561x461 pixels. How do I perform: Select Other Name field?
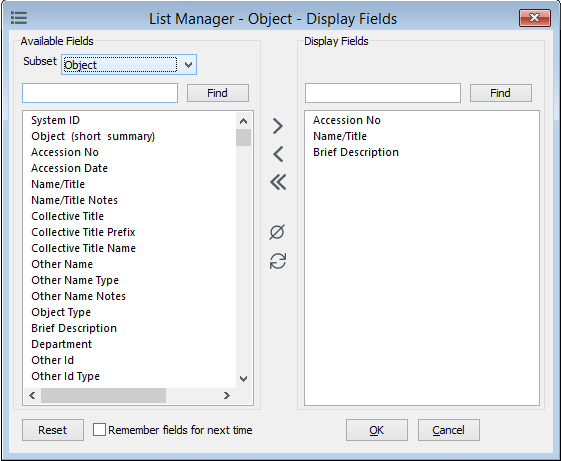pyautogui.click(x=62, y=264)
